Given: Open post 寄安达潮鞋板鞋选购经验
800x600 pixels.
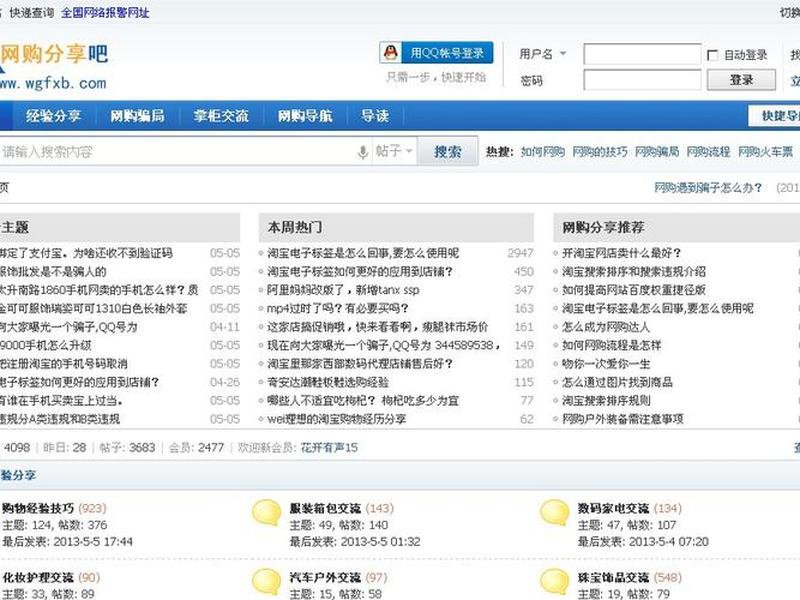Looking at the screenshot, I should [x=328, y=382].
